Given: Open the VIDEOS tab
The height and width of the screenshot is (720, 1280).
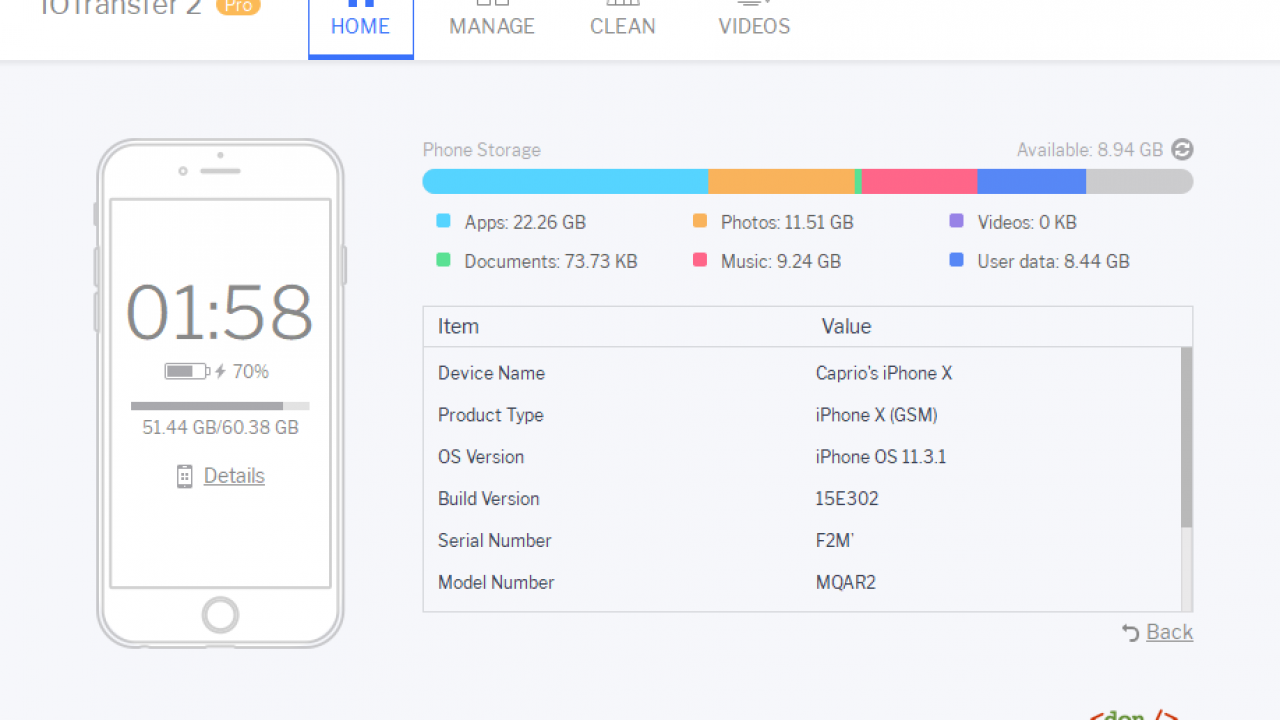Looking at the screenshot, I should (754, 27).
